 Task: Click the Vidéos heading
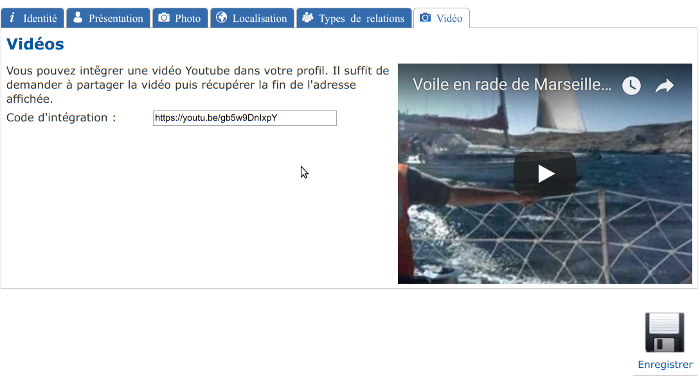pos(35,44)
